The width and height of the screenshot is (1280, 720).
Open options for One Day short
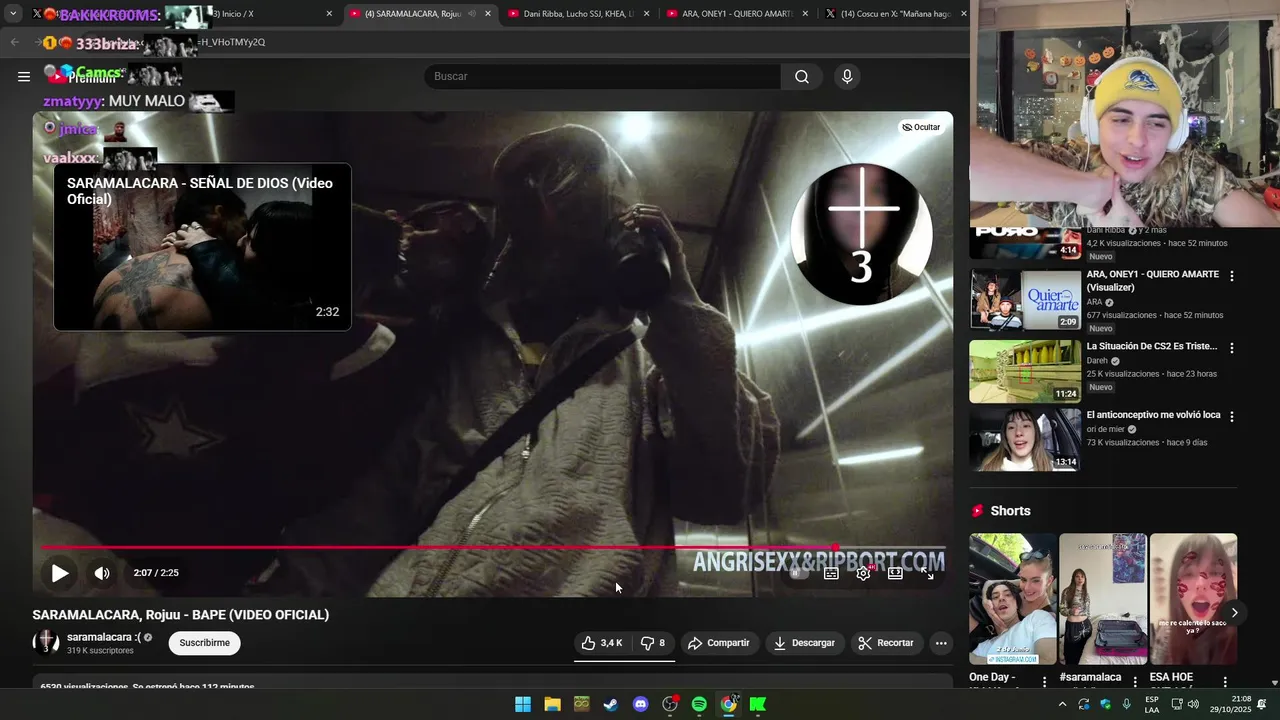click(1045, 682)
